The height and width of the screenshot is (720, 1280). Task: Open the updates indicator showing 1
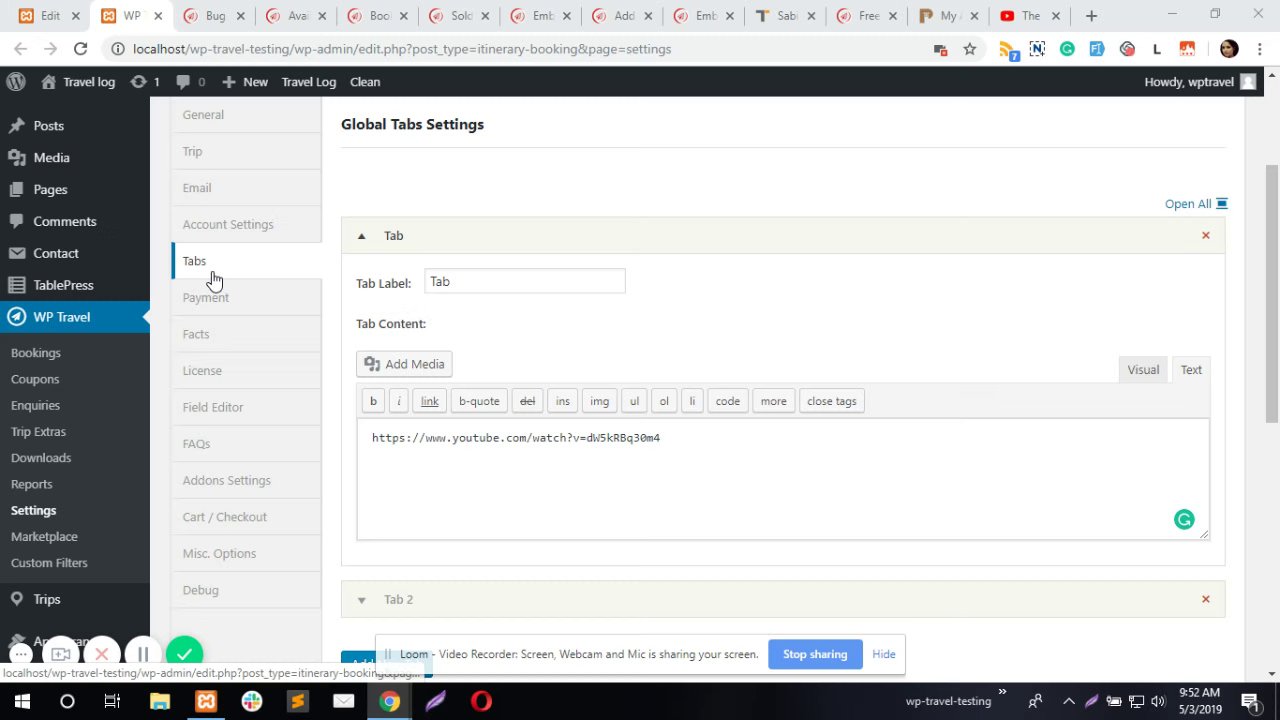[x=145, y=82]
